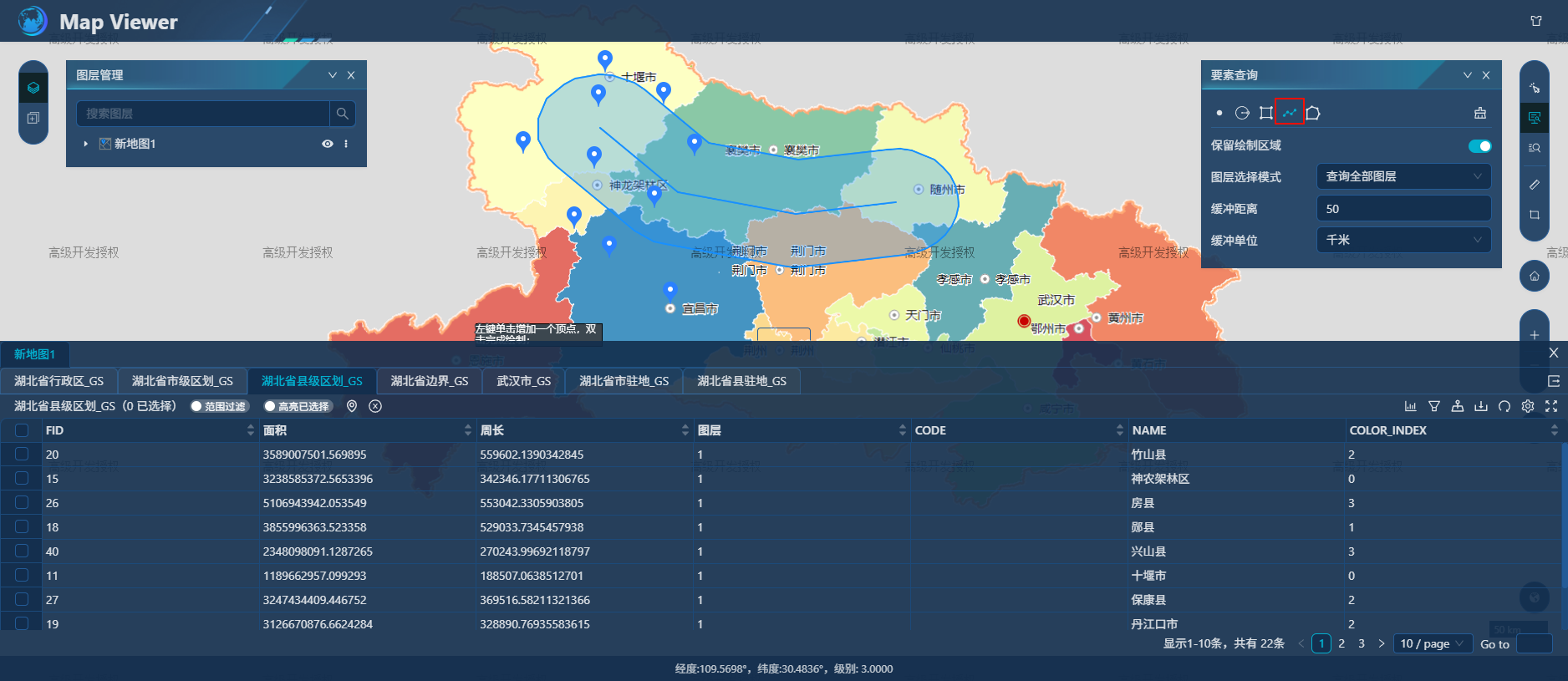1568x681 pixels.
Task: Switch to the 湖北省市级区划_GS tab
Action: tap(182, 381)
